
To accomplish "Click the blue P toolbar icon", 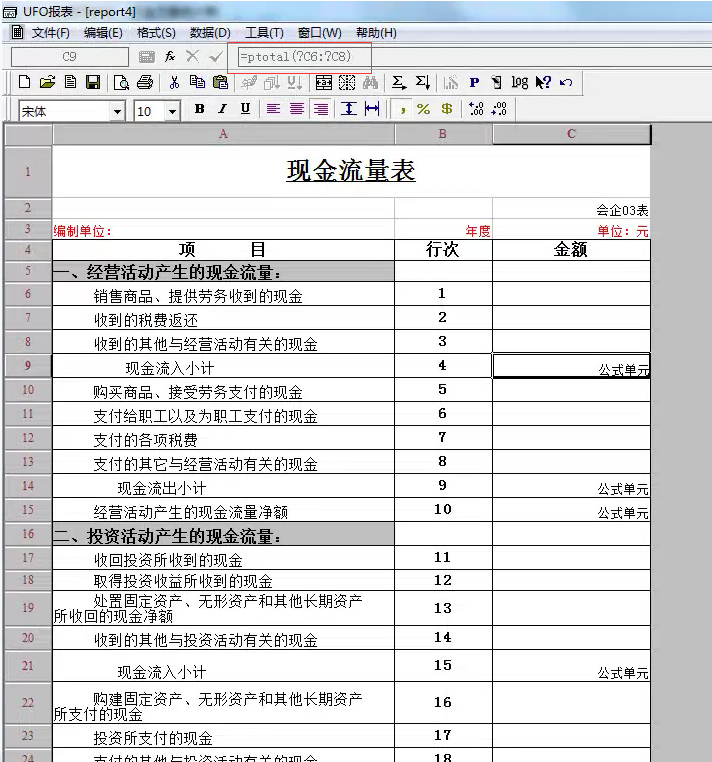I will tap(474, 83).
